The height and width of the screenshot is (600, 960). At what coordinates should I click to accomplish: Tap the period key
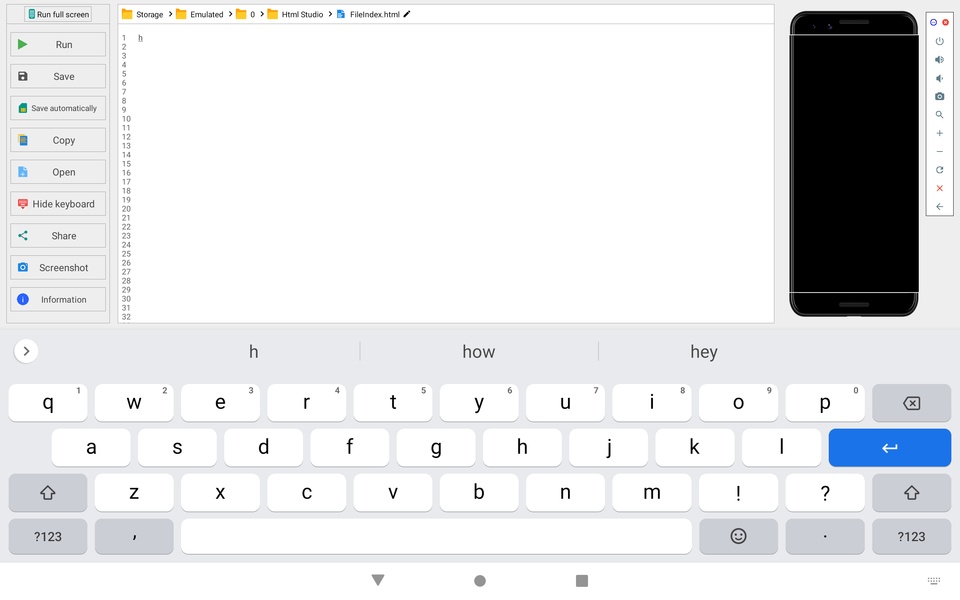pyautogui.click(x=825, y=536)
